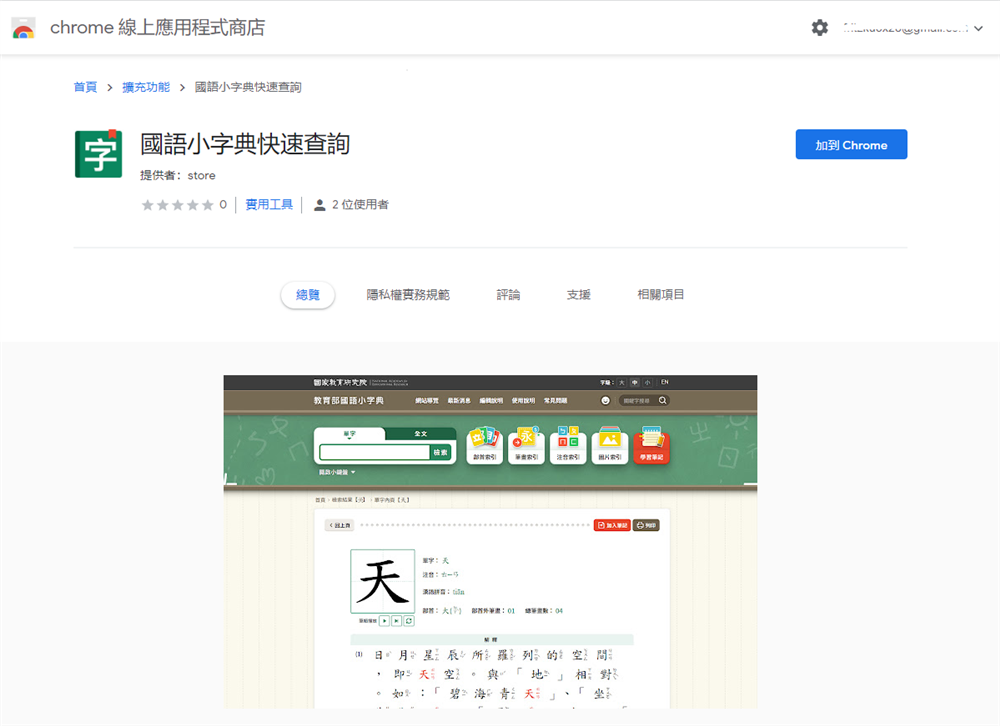1000x726 pixels.
Task: Click the 注音索引 zhuyin index icon
Action: pos(568,445)
